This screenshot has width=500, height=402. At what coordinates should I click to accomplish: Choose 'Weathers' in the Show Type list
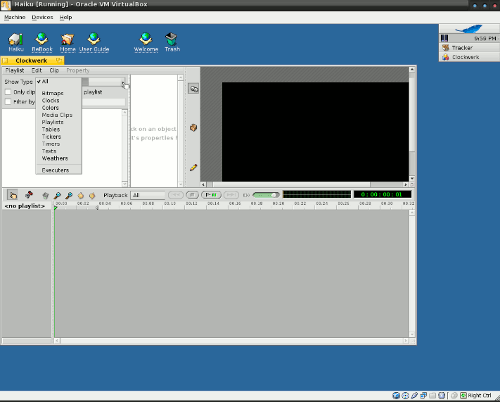[x=58, y=158]
